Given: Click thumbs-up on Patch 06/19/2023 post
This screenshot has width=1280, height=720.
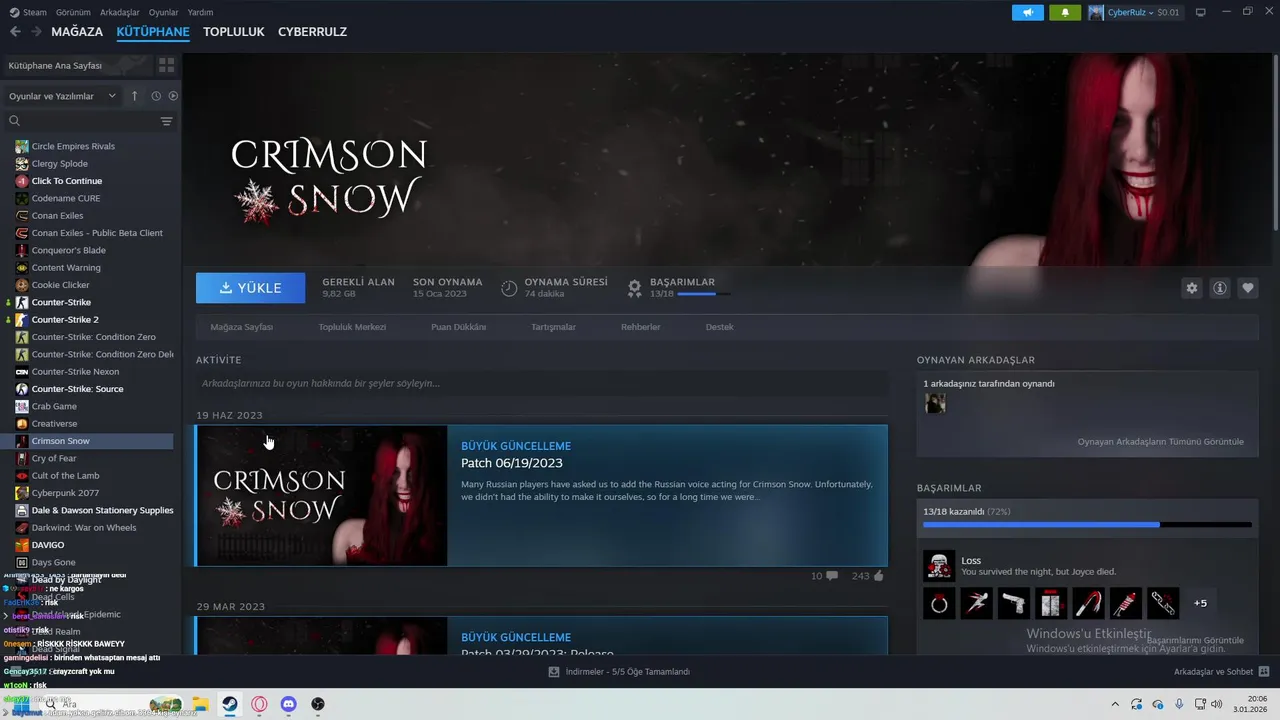Looking at the screenshot, I should coord(879,576).
